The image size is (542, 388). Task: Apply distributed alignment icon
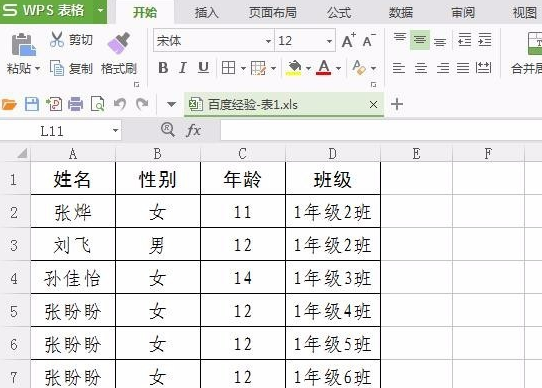pos(483,68)
